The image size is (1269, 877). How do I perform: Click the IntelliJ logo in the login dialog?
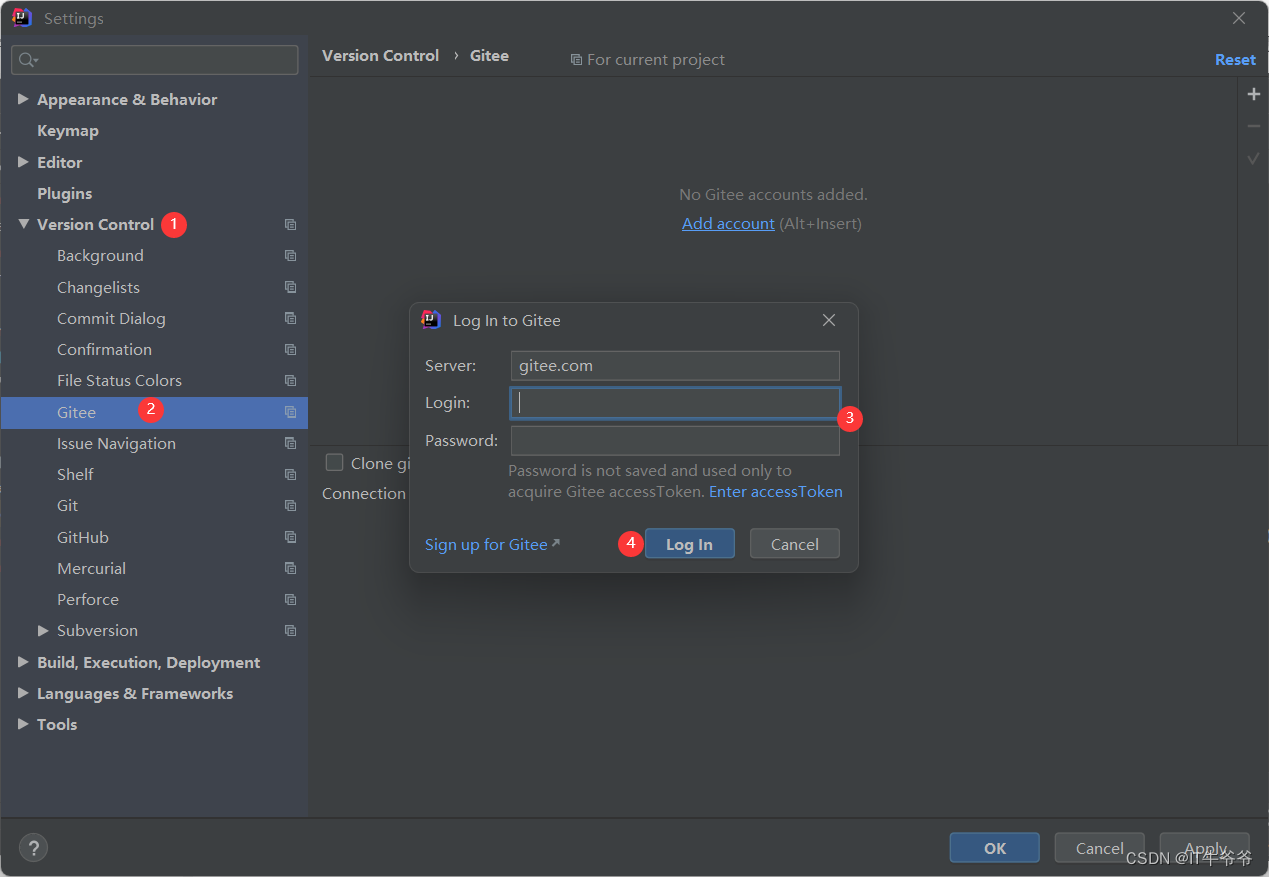[431, 320]
